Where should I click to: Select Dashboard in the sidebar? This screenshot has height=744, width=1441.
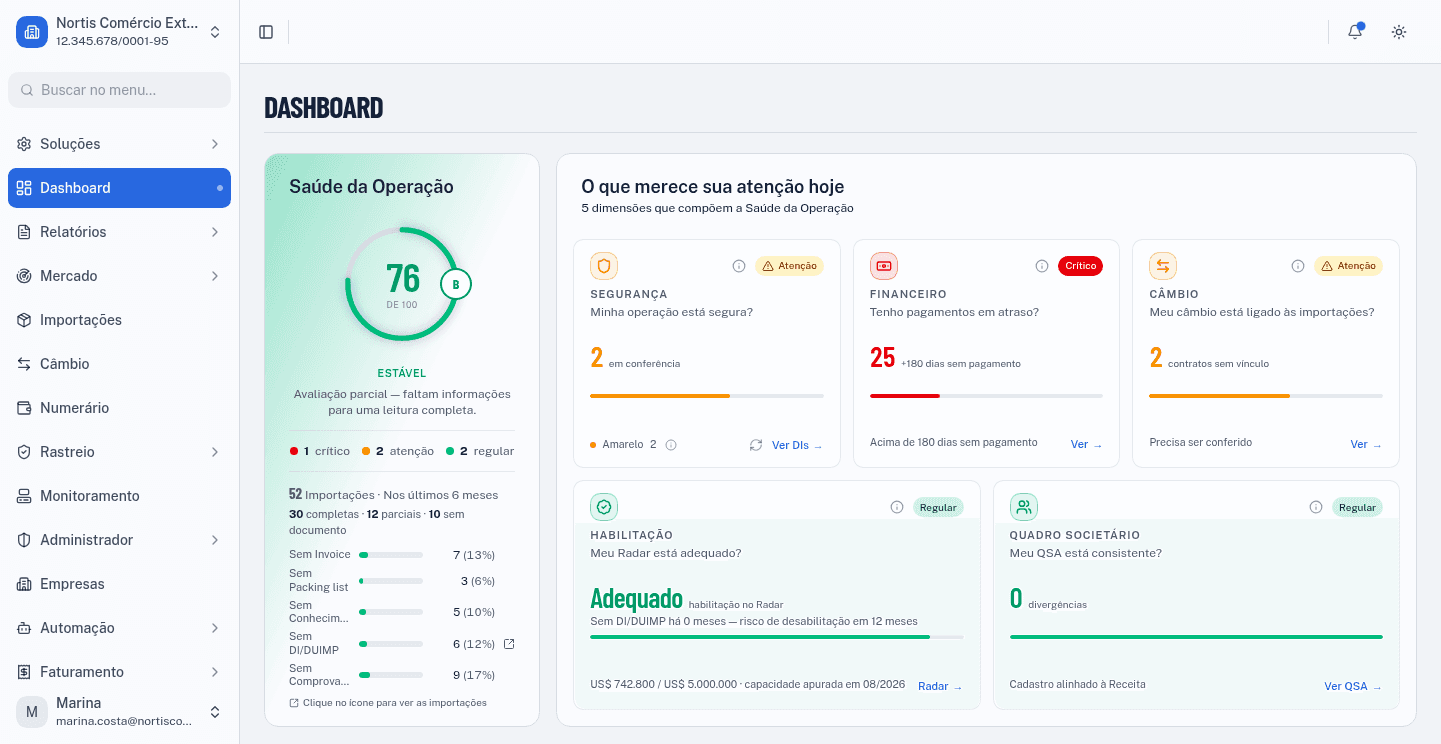click(x=119, y=188)
